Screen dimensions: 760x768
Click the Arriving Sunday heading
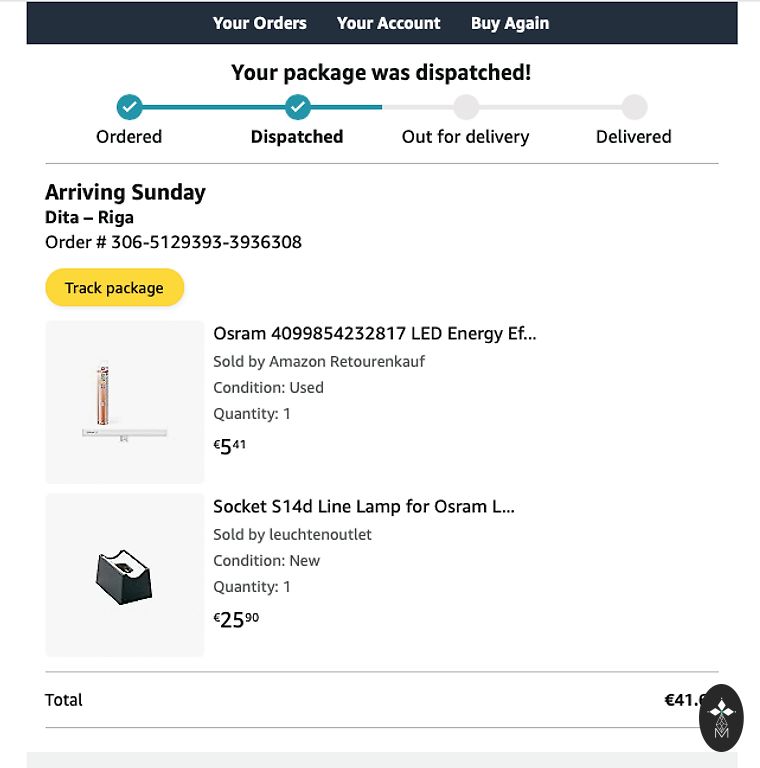(x=125, y=192)
